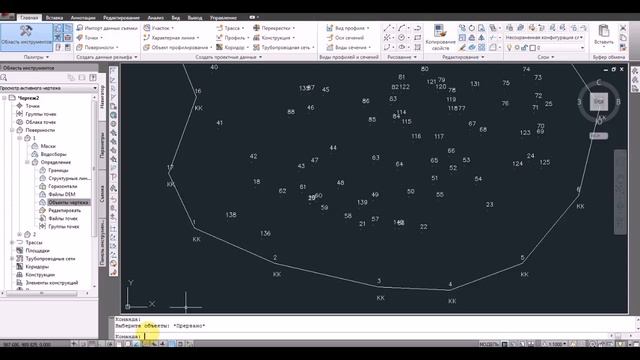Select the Трассы tree item
640x360 pixels.
coord(33,243)
